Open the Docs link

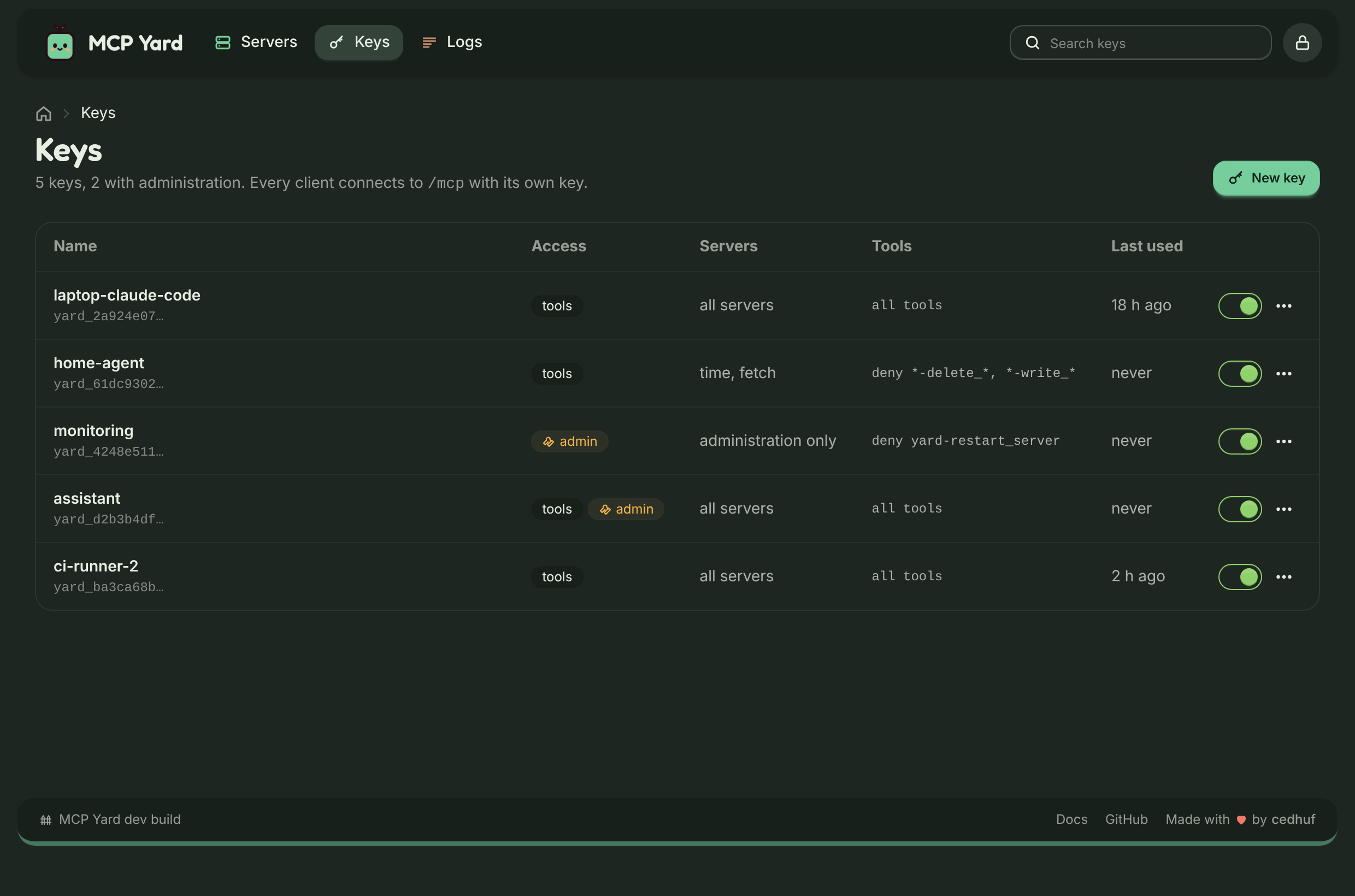tap(1071, 820)
